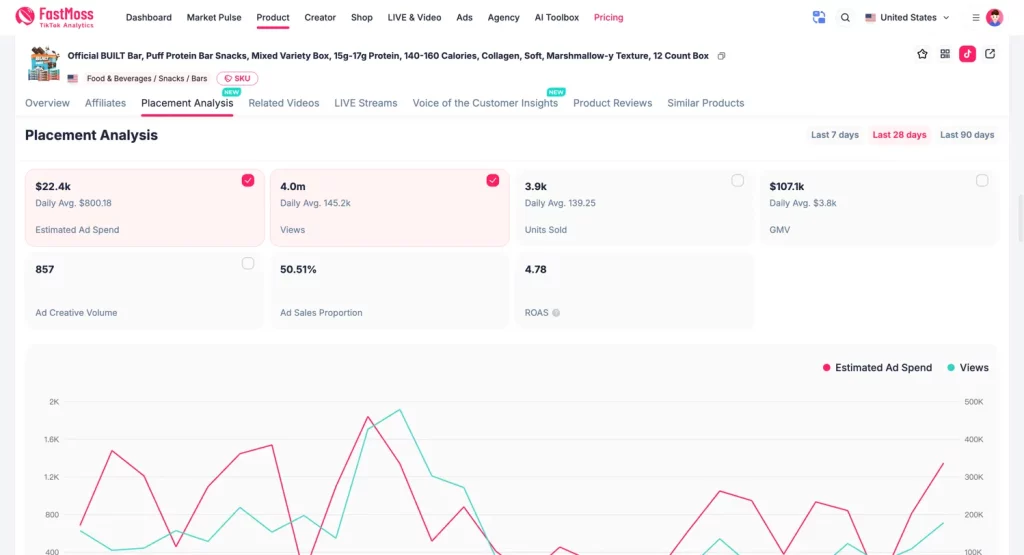Check the Ad Creative Volume checkbox

tap(248, 263)
